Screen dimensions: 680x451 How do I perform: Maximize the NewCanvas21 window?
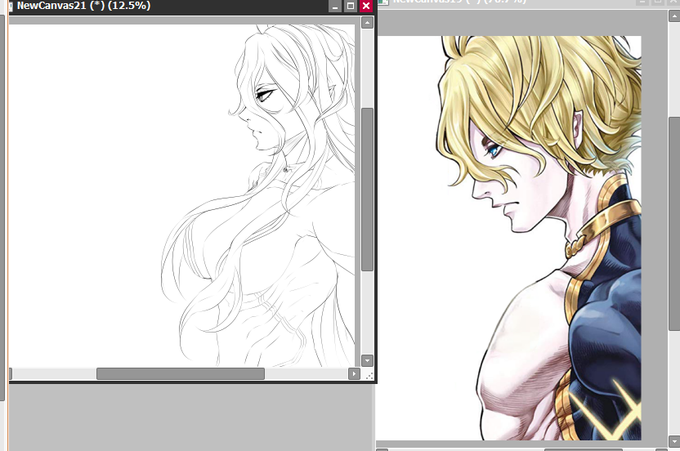pos(350,6)
